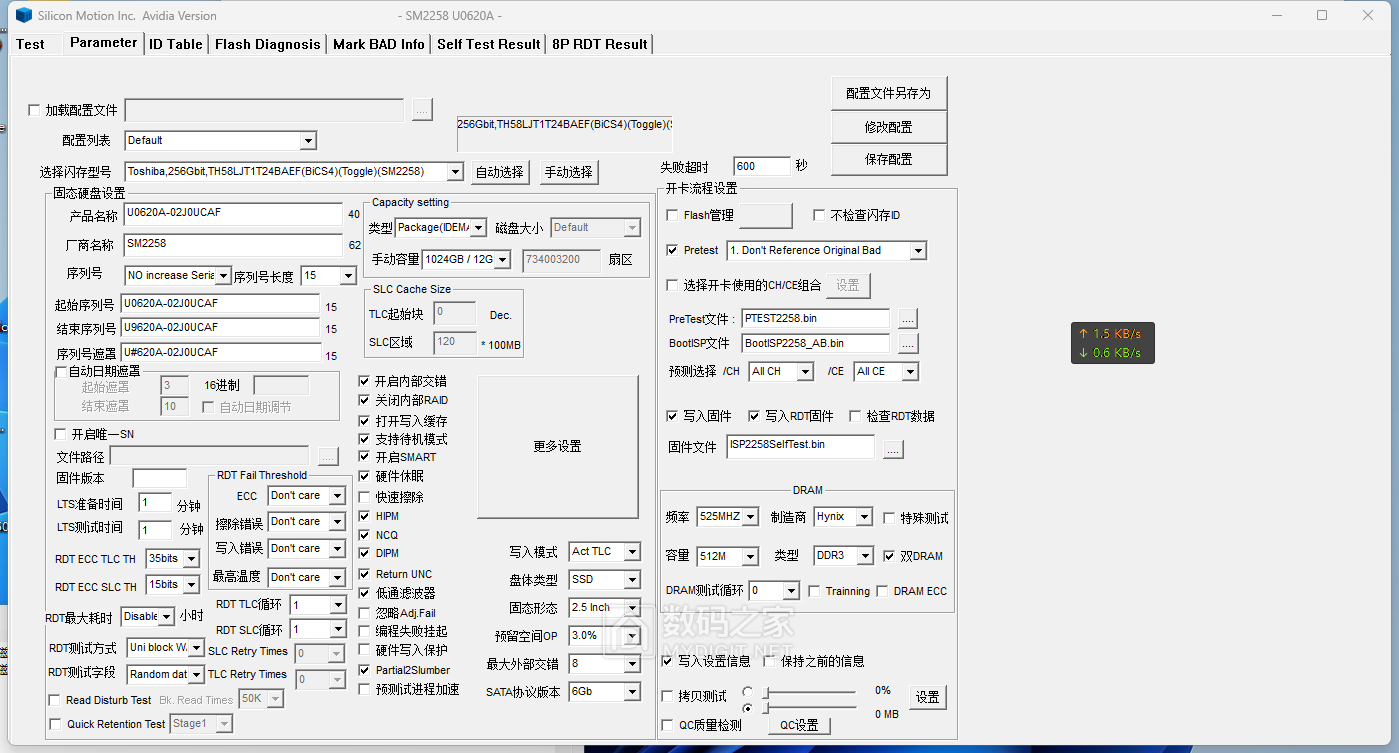Click the 保存配置 button
1399x753 pixels.
click(888, 160)
